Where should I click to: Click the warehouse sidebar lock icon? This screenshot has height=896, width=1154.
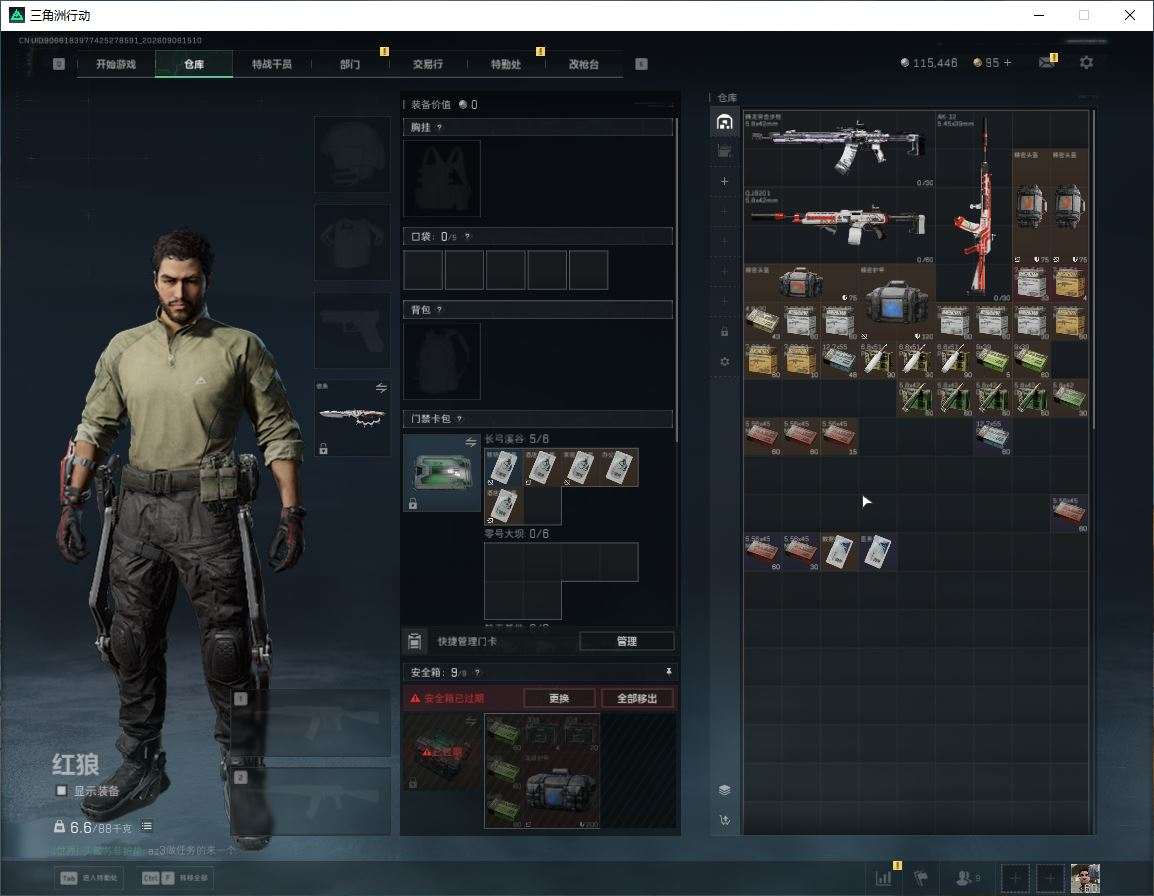[x=724, y=331]
